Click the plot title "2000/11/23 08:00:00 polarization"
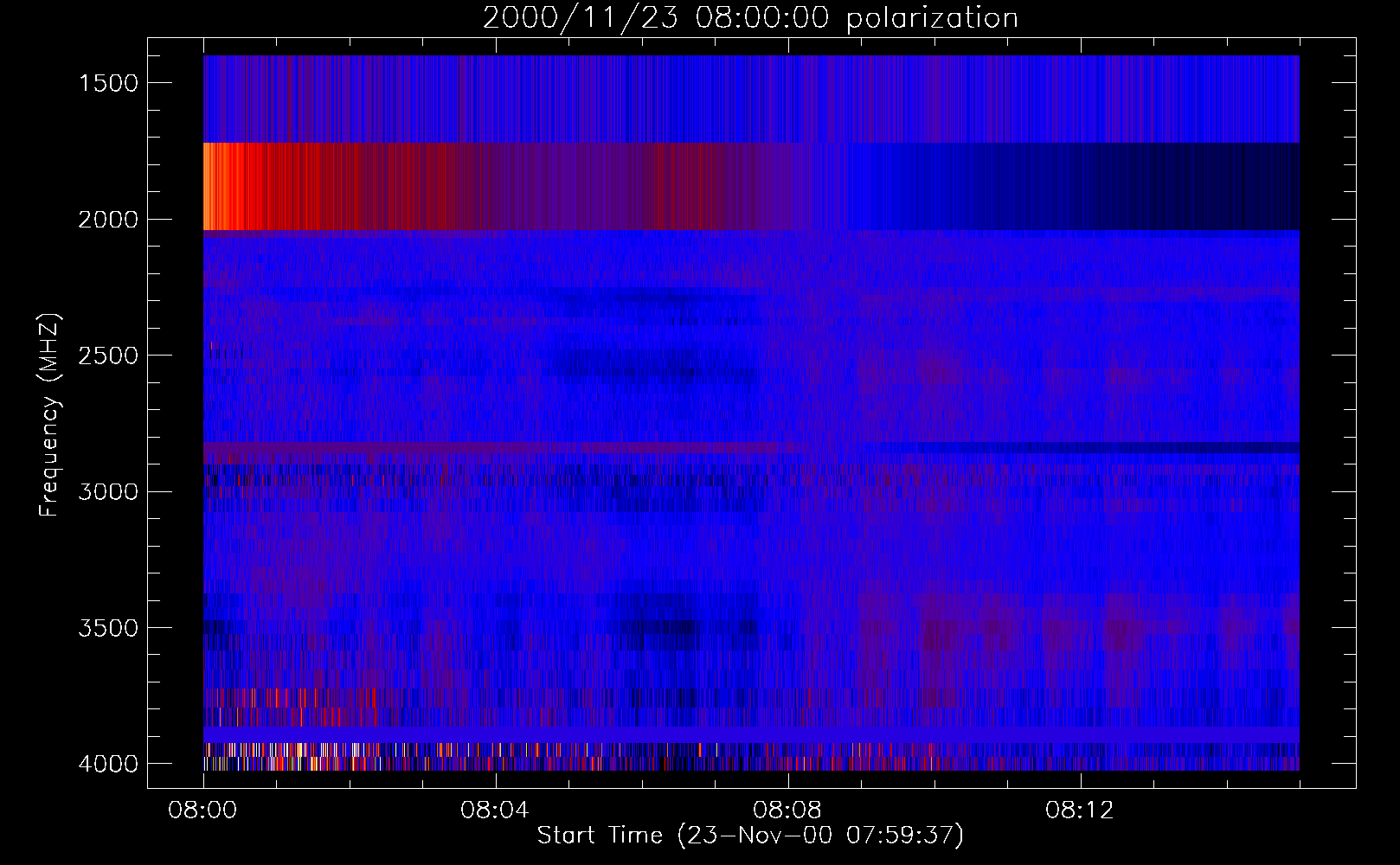1400x865 pixels. coord(750,18)
